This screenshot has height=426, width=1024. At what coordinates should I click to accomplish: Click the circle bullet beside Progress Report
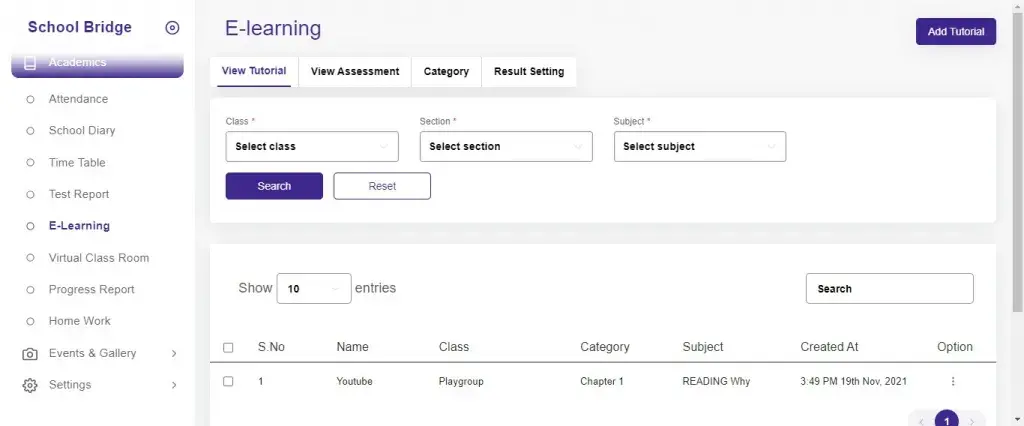click(29, 289)
